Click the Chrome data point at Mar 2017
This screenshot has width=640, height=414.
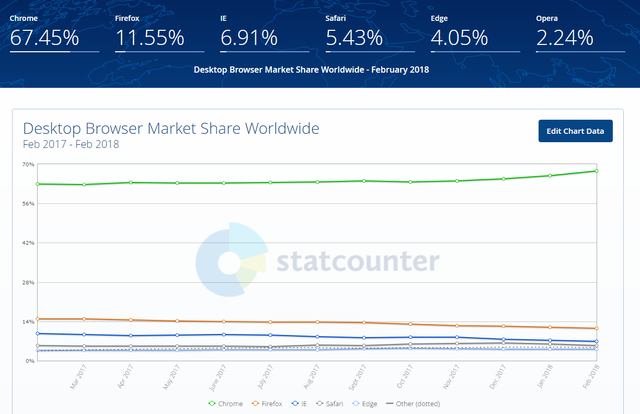click(84, 185)
